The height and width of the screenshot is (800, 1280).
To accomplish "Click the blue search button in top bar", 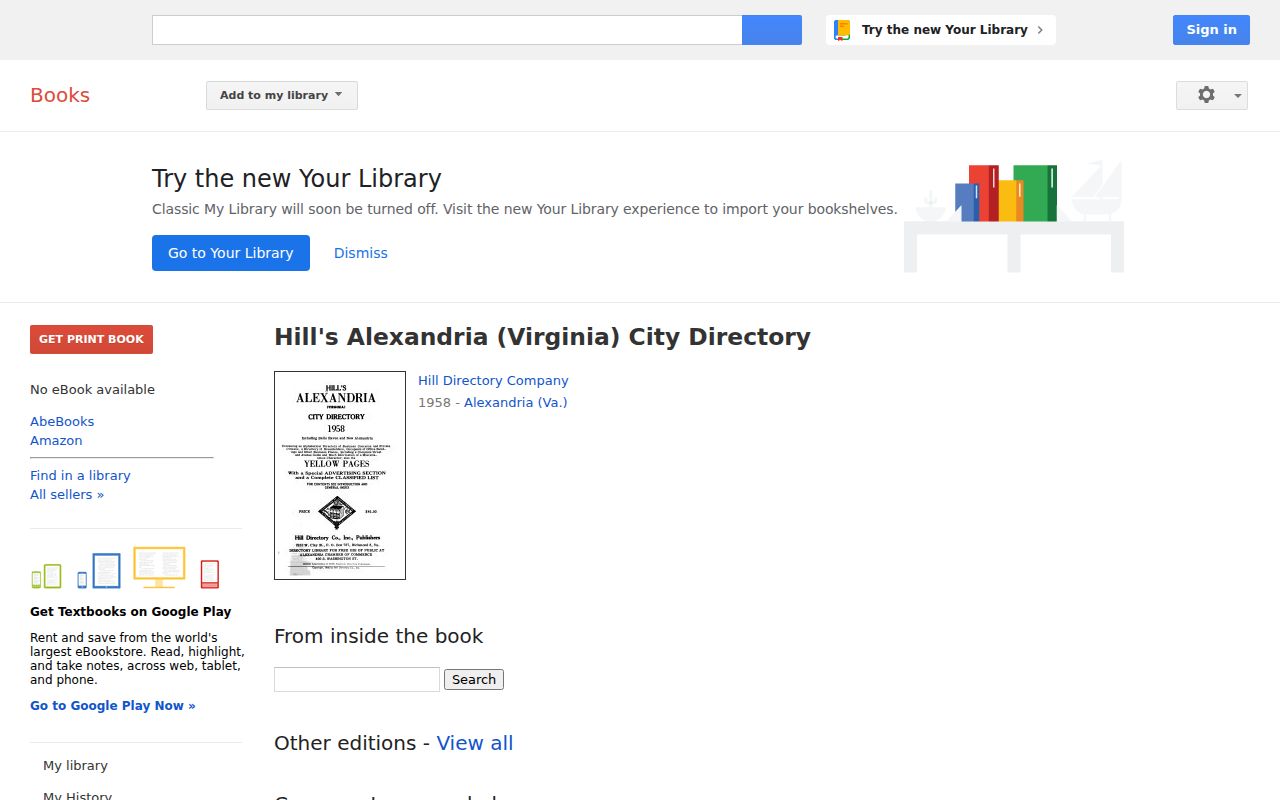I will 771,30.
